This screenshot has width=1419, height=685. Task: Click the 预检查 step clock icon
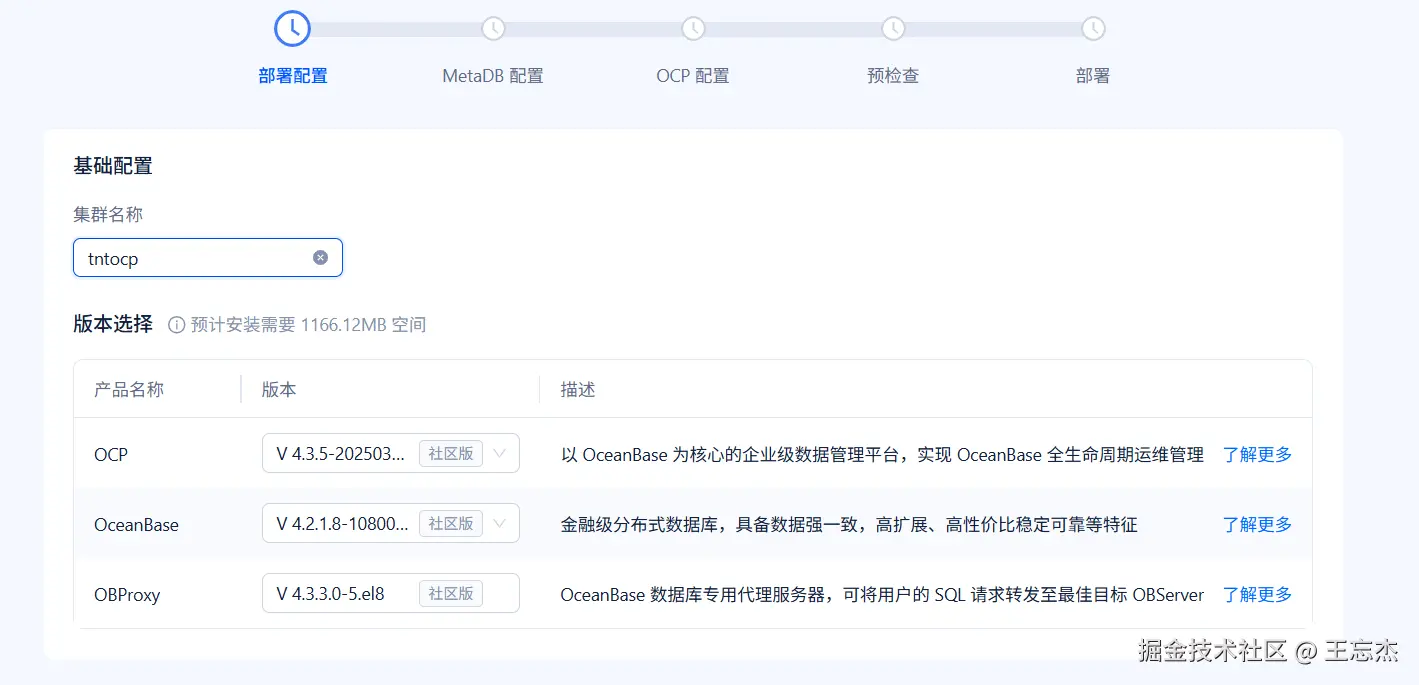(x=893, y=29)
